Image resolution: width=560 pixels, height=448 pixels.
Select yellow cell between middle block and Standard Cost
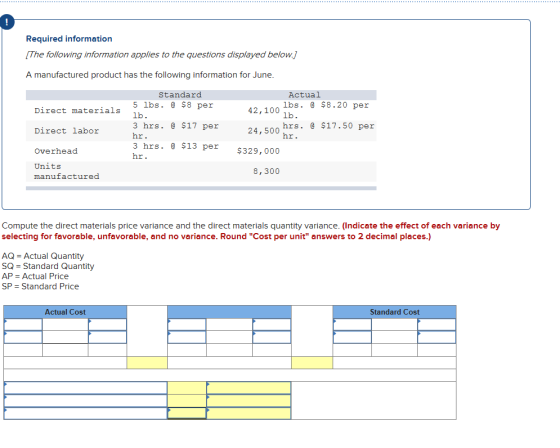[x=312, y=363]
